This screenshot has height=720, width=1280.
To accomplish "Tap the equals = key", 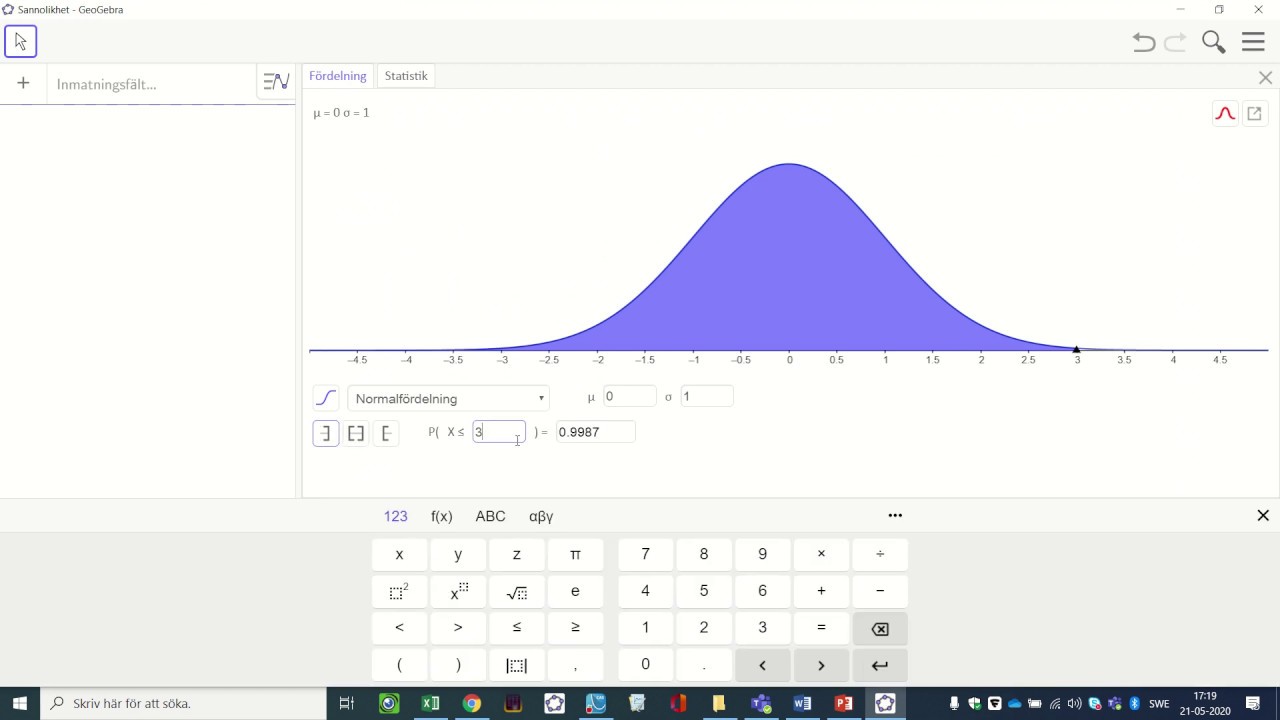I will [x=821, y=628].
